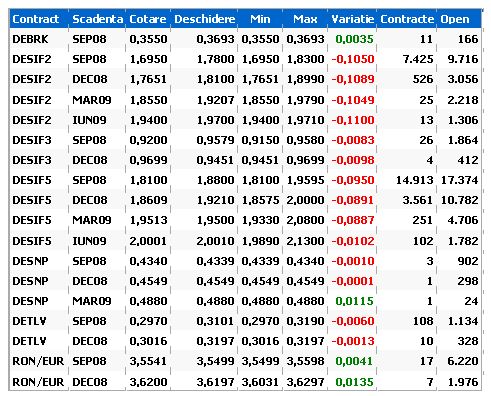
Task: Click the DESIF5 IUN09 quote 2,0001
Action: [148, 241]
